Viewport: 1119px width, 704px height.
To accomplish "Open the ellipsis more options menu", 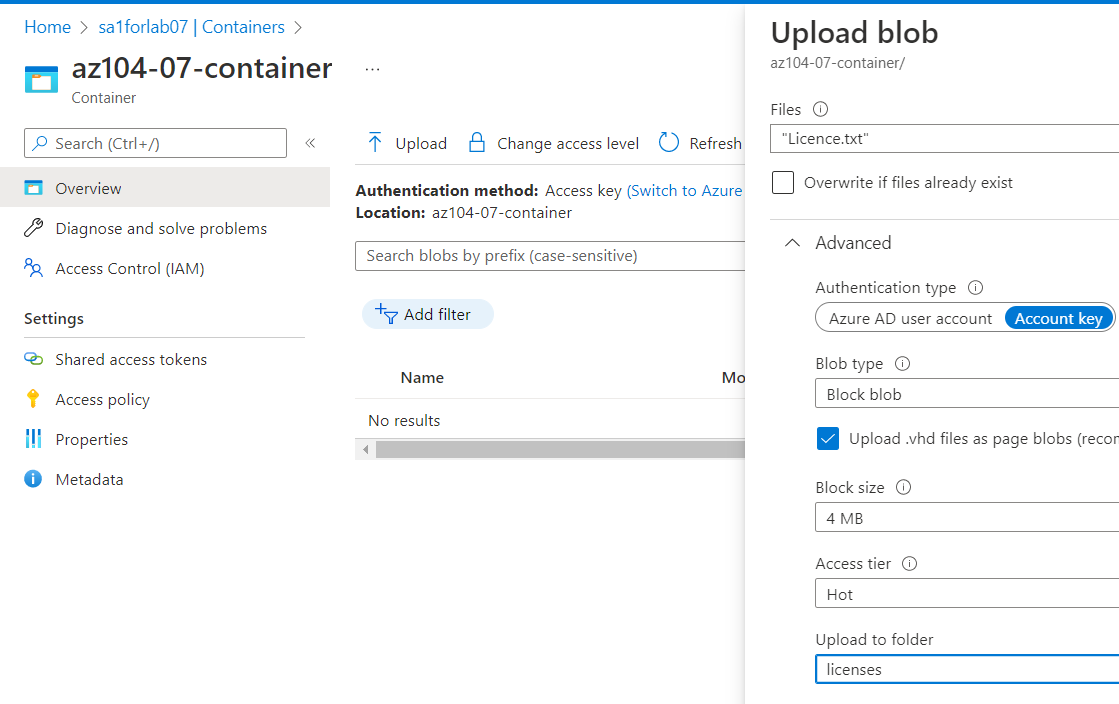I will (x=373, y=69).
